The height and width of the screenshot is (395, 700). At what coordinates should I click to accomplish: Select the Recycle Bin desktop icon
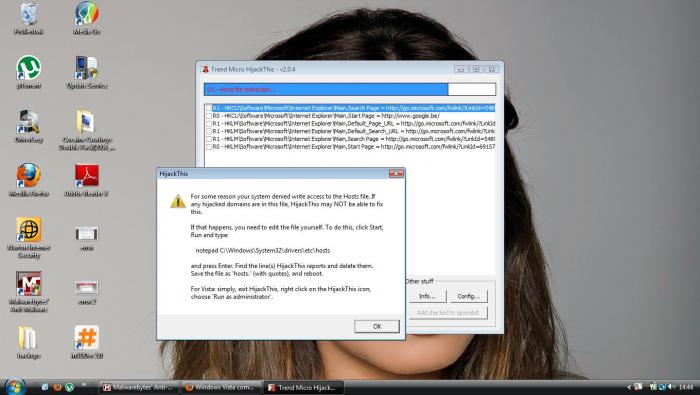(29, 19)
